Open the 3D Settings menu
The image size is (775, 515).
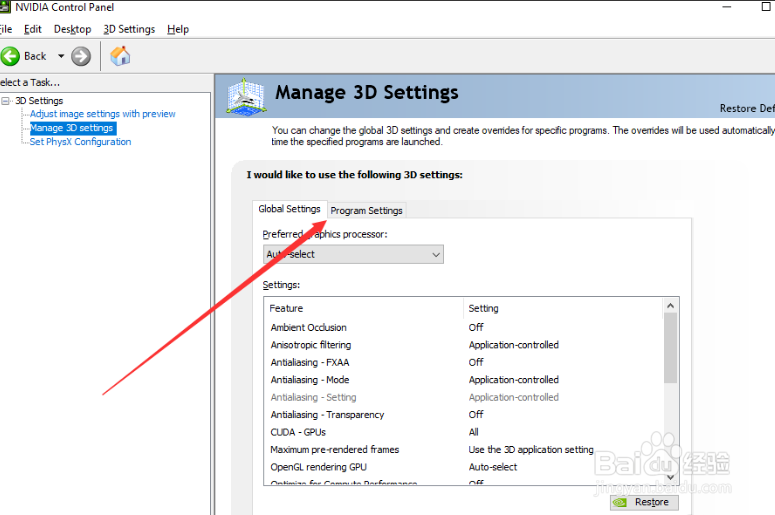coord(129,29)
